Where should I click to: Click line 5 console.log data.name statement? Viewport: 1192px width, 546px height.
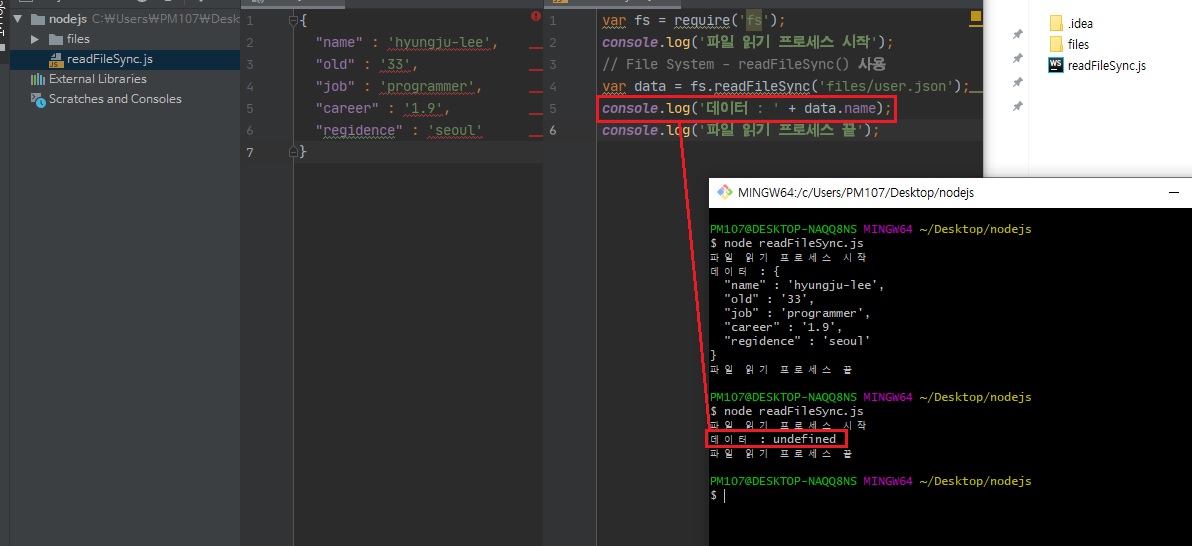tap(745, 108)
